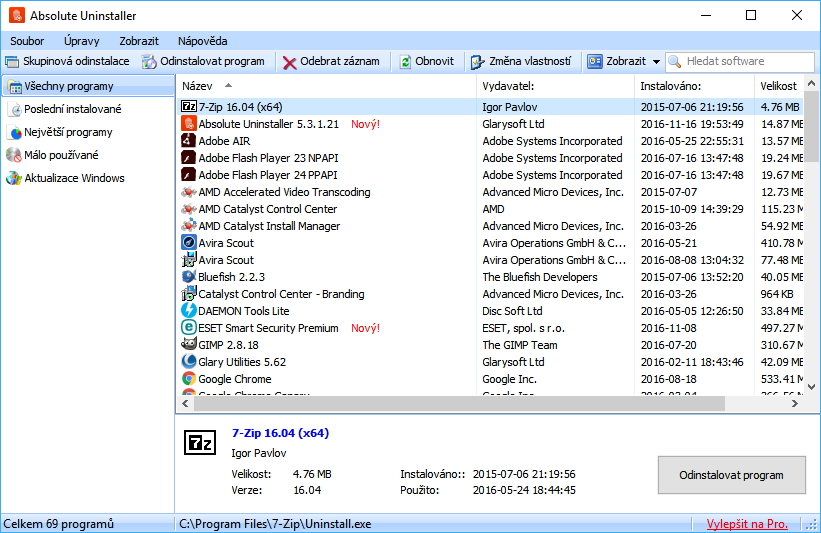Viewport: 821px width, 533px height.
Task: Click the search magnifier icon
Action: click(675, 62)
